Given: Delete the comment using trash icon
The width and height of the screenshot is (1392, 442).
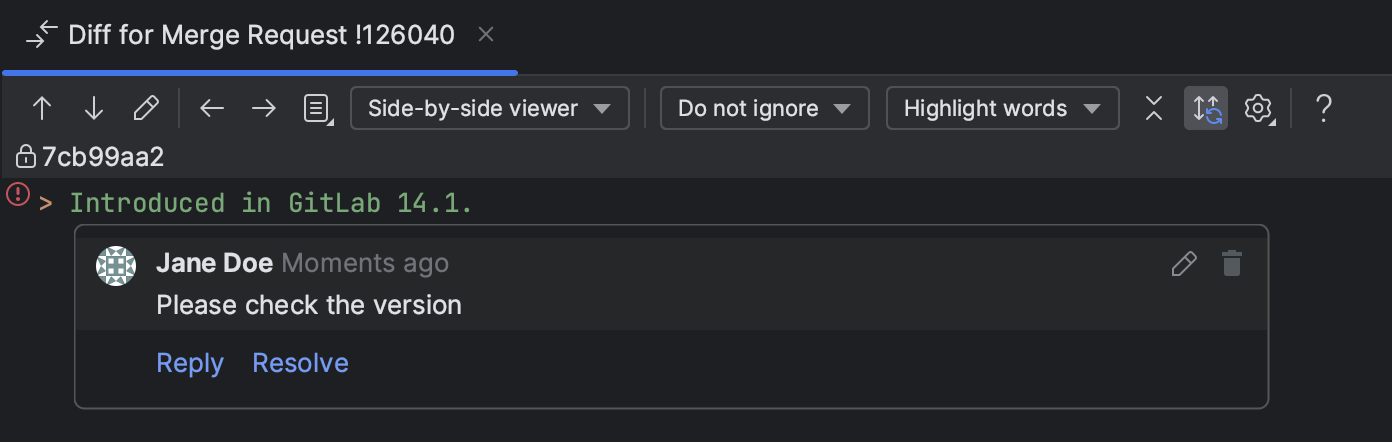Looking at the screenshot, I should 1232,264.
